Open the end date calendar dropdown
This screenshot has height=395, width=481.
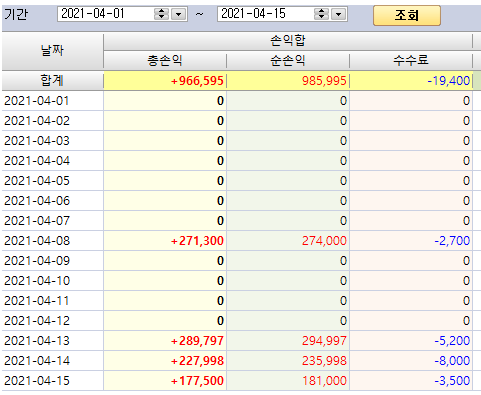339,14
